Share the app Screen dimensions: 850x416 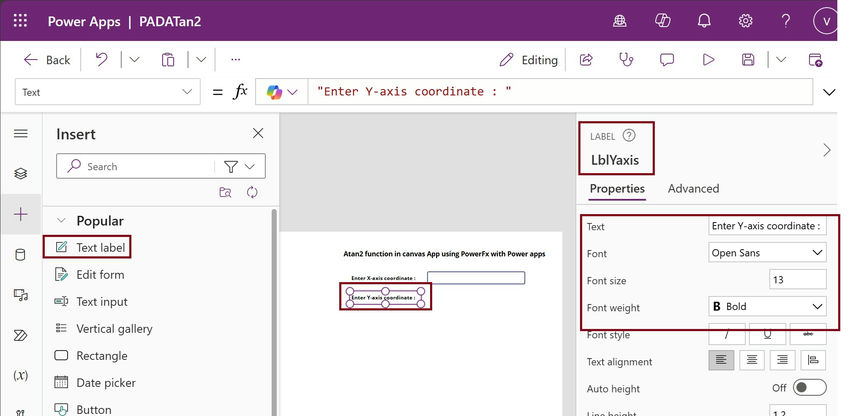tap(586, 60)
